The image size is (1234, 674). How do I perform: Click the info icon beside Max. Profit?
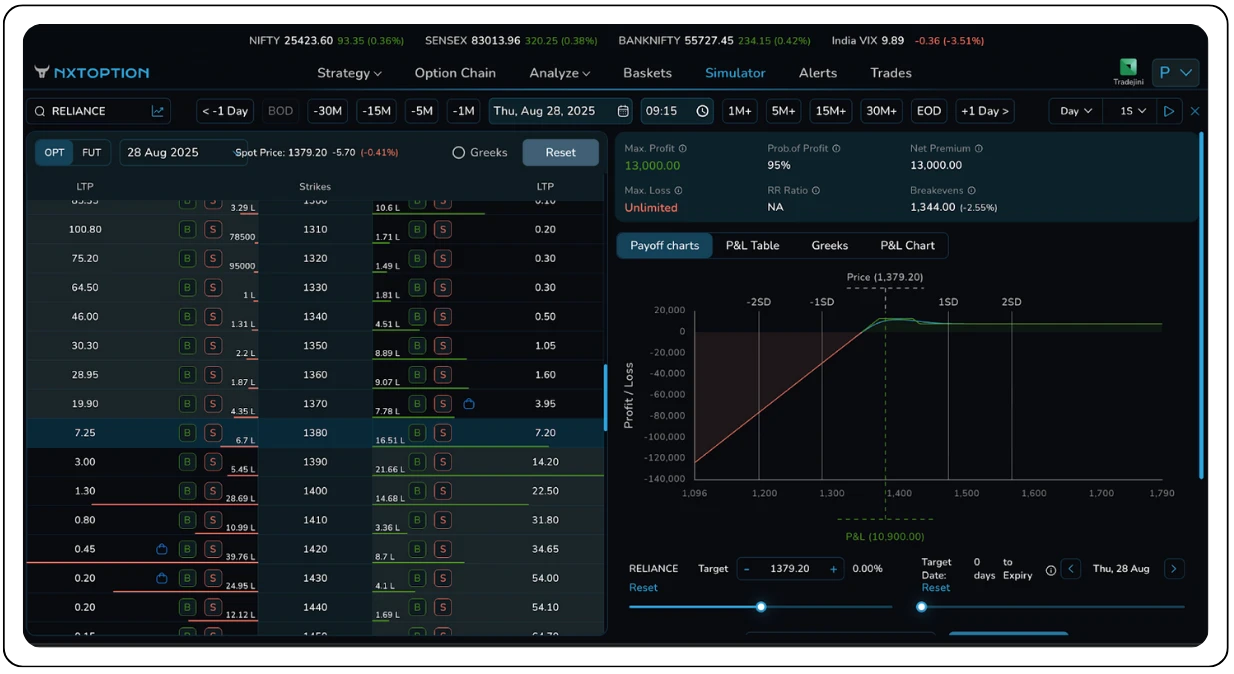click(683, 149)
